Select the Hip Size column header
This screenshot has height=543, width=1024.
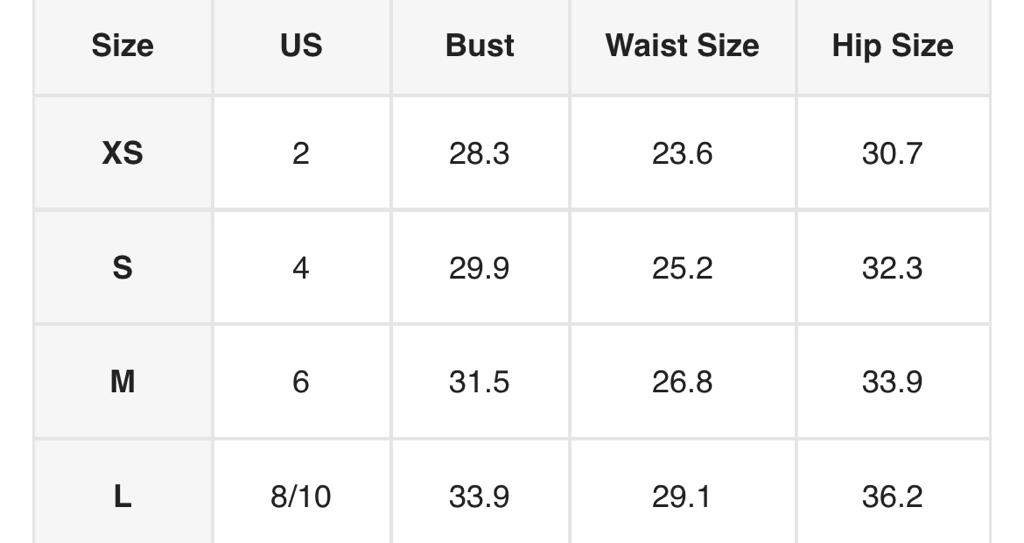pyautogui.click(x=892, y=46)
